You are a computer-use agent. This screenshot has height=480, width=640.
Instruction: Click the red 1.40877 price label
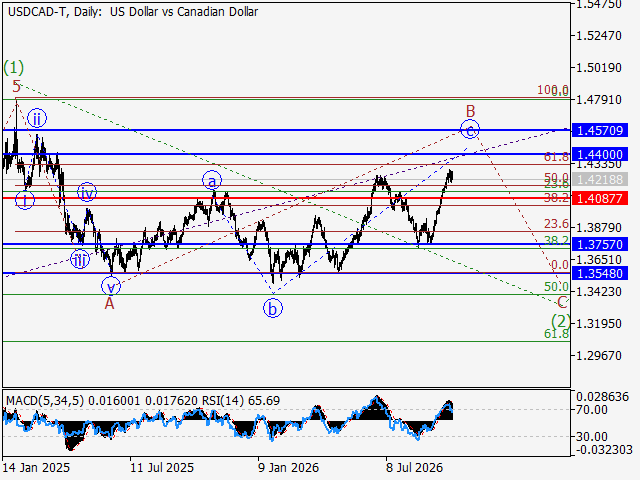[x=600, y=198]
